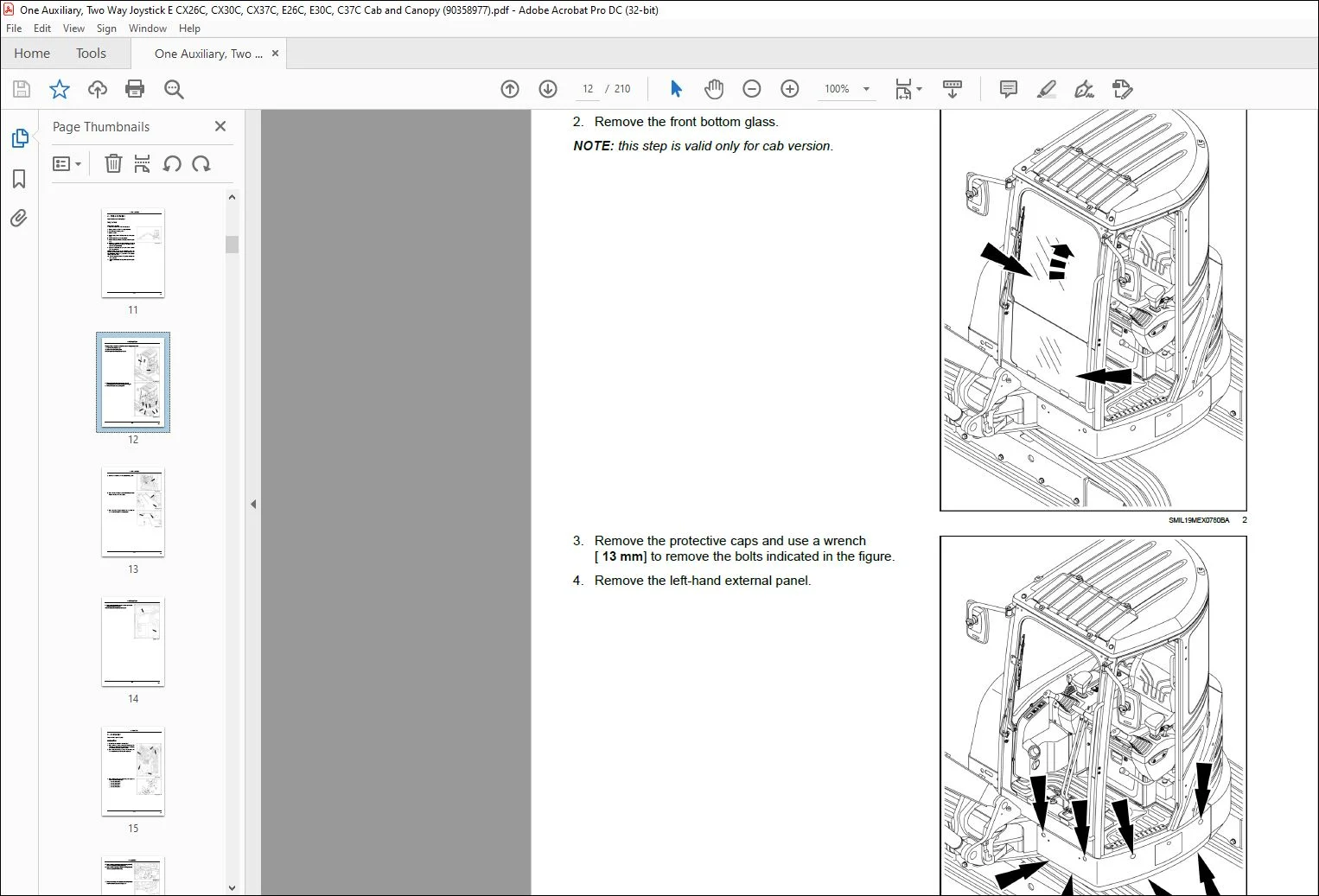This screenshot has width=1319, height=896.
Task: Open the Bookmarks pane
Action: pos(19,179)
